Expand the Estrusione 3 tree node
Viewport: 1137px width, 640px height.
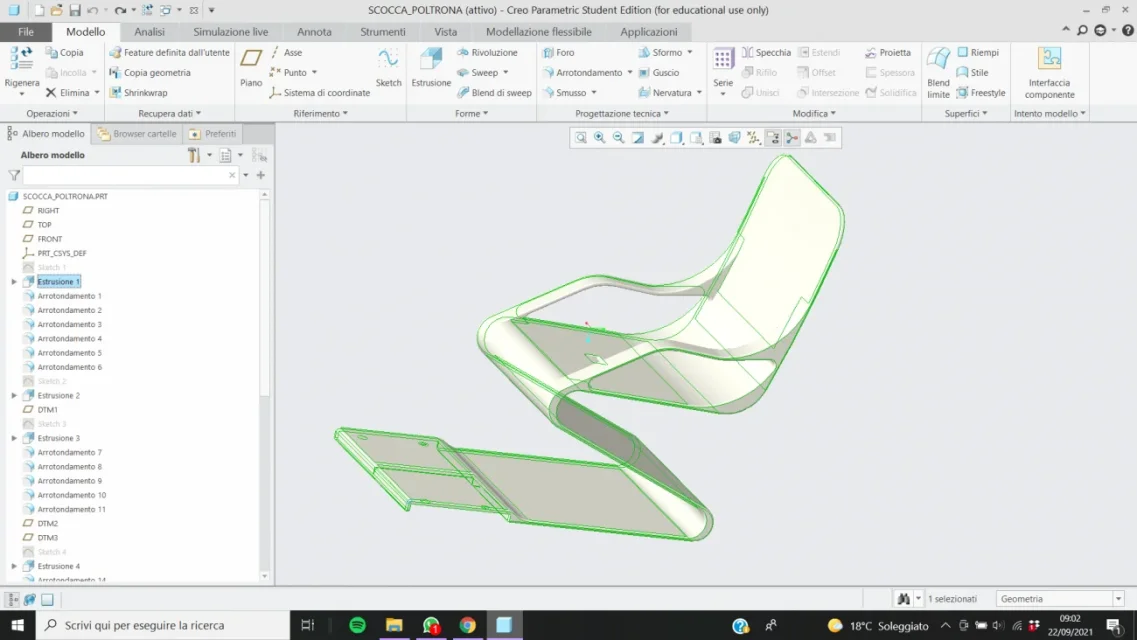click(x=14, y=439)
